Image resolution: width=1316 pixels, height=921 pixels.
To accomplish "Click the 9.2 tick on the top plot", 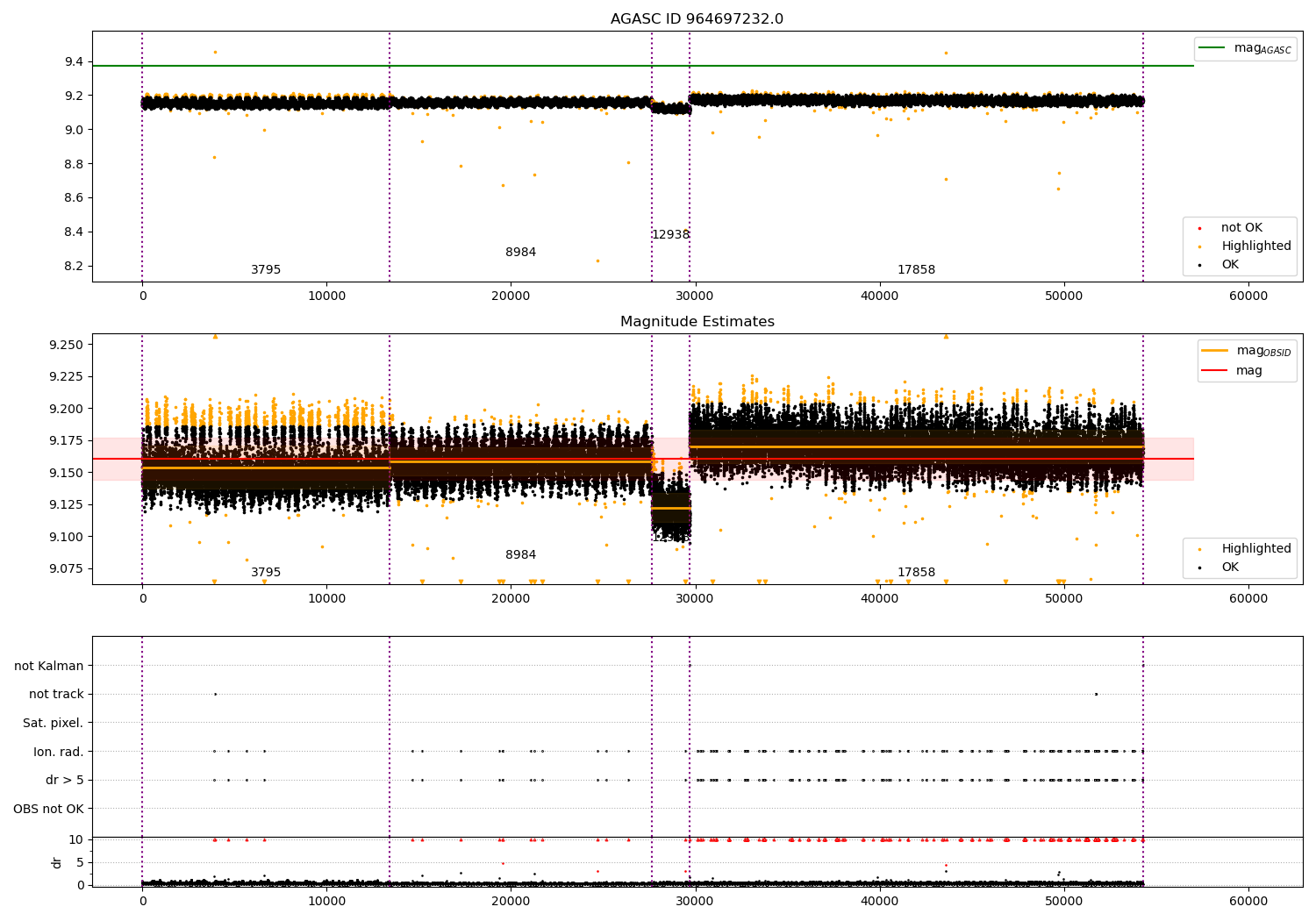I will [74, 96].
